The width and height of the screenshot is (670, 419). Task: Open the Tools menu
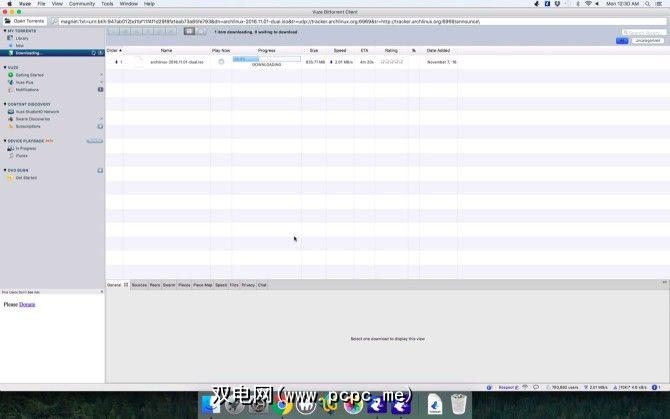(x=107, y=3)
